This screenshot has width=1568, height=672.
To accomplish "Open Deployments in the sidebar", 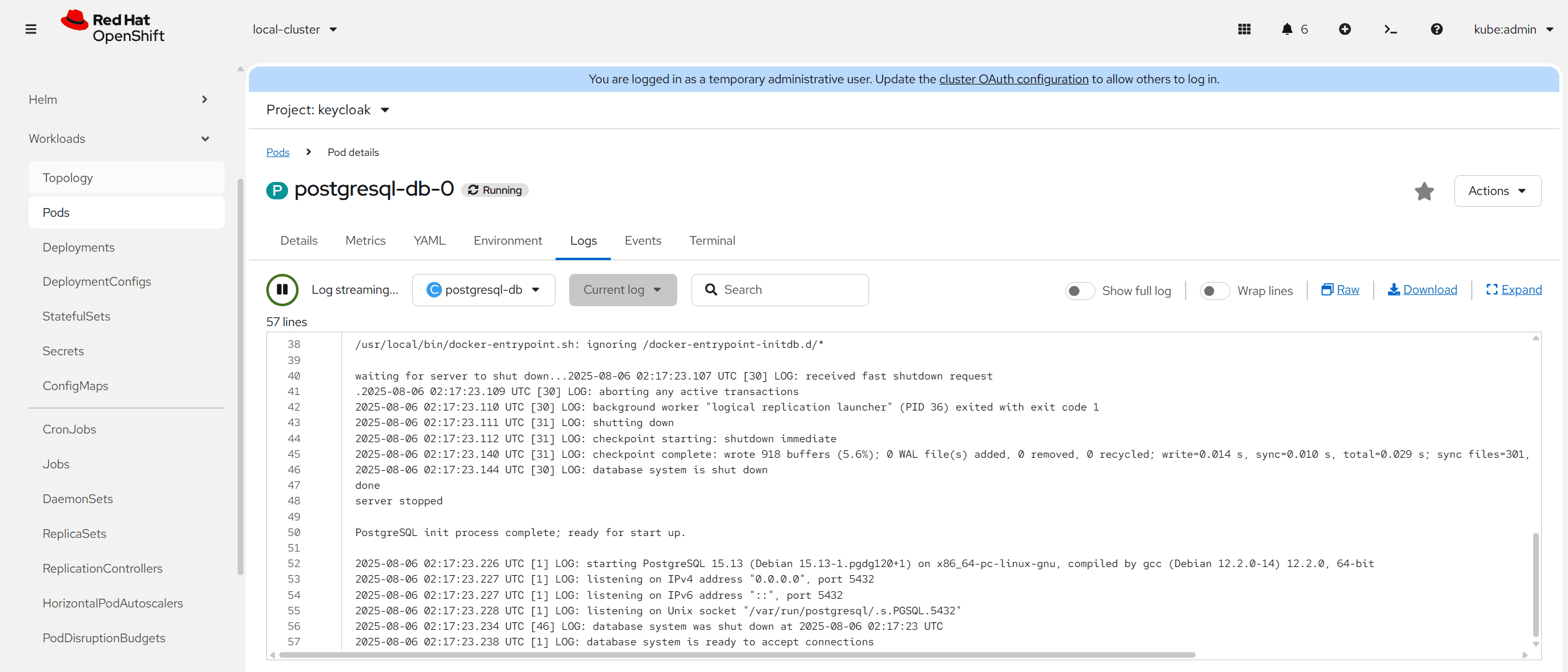I will [127, 247].
